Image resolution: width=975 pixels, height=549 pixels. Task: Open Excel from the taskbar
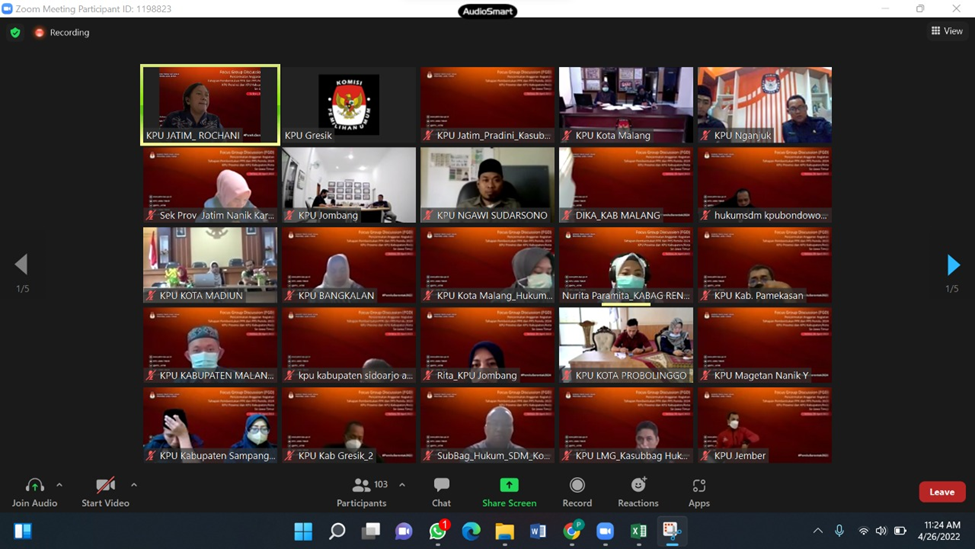click(x=638, y=531)
